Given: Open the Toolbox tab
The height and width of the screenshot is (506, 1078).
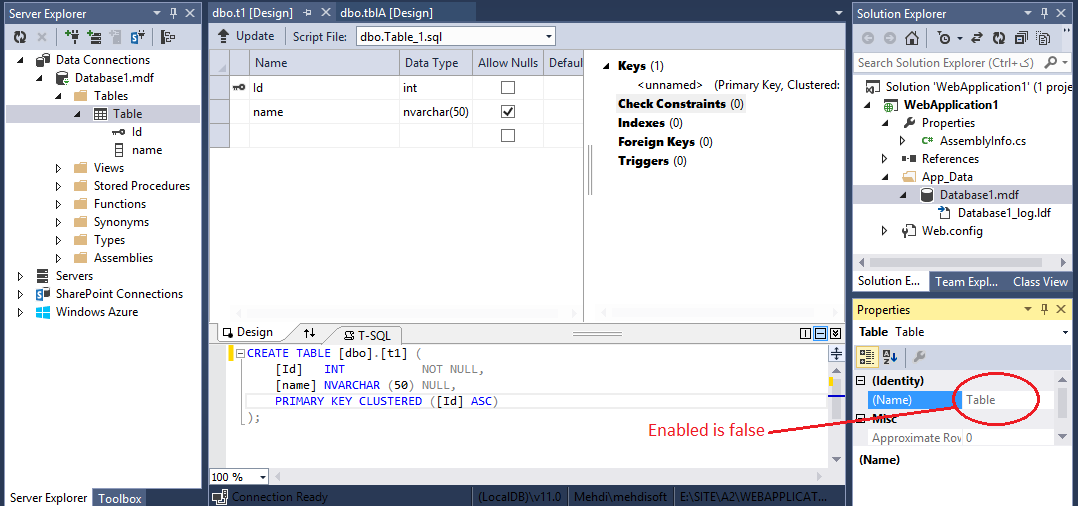Looking at the screenshot, I should (x=120, y=498).
